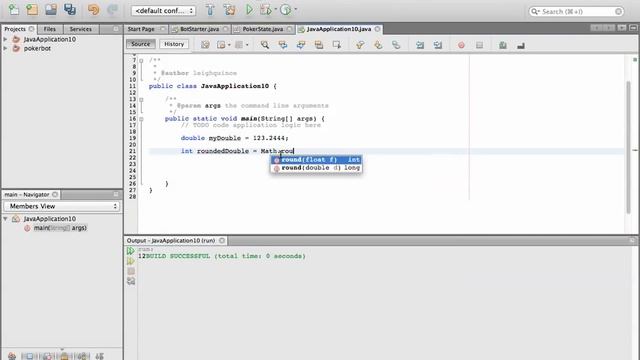Screen dimensions: 640x360
Task: Click the Re-run green arrow in Output
Action: pos(131,251)
